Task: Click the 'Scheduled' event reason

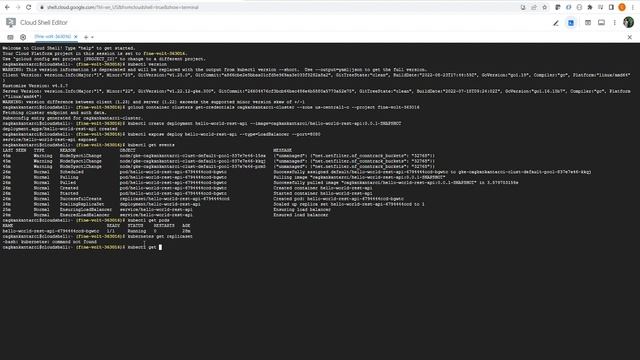Action: coord(71,172)
